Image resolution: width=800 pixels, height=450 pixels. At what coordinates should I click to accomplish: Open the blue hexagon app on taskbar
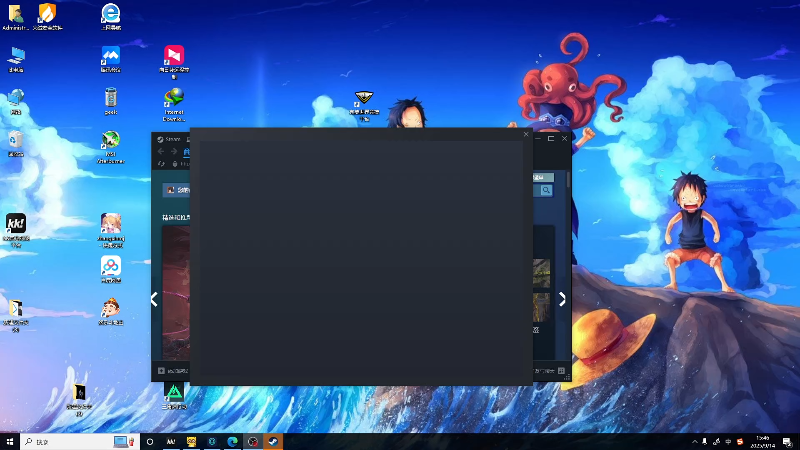coord(212,442)
